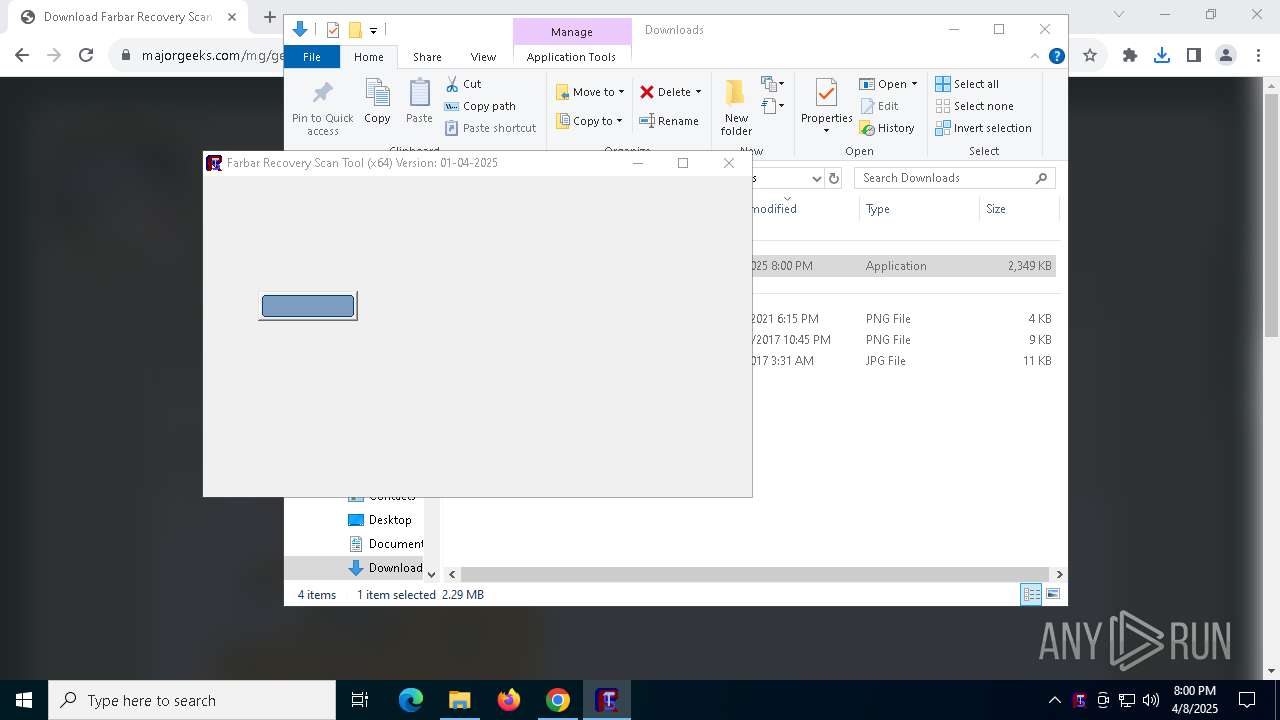Refresh the Downloads folder view

pos(834,178)
